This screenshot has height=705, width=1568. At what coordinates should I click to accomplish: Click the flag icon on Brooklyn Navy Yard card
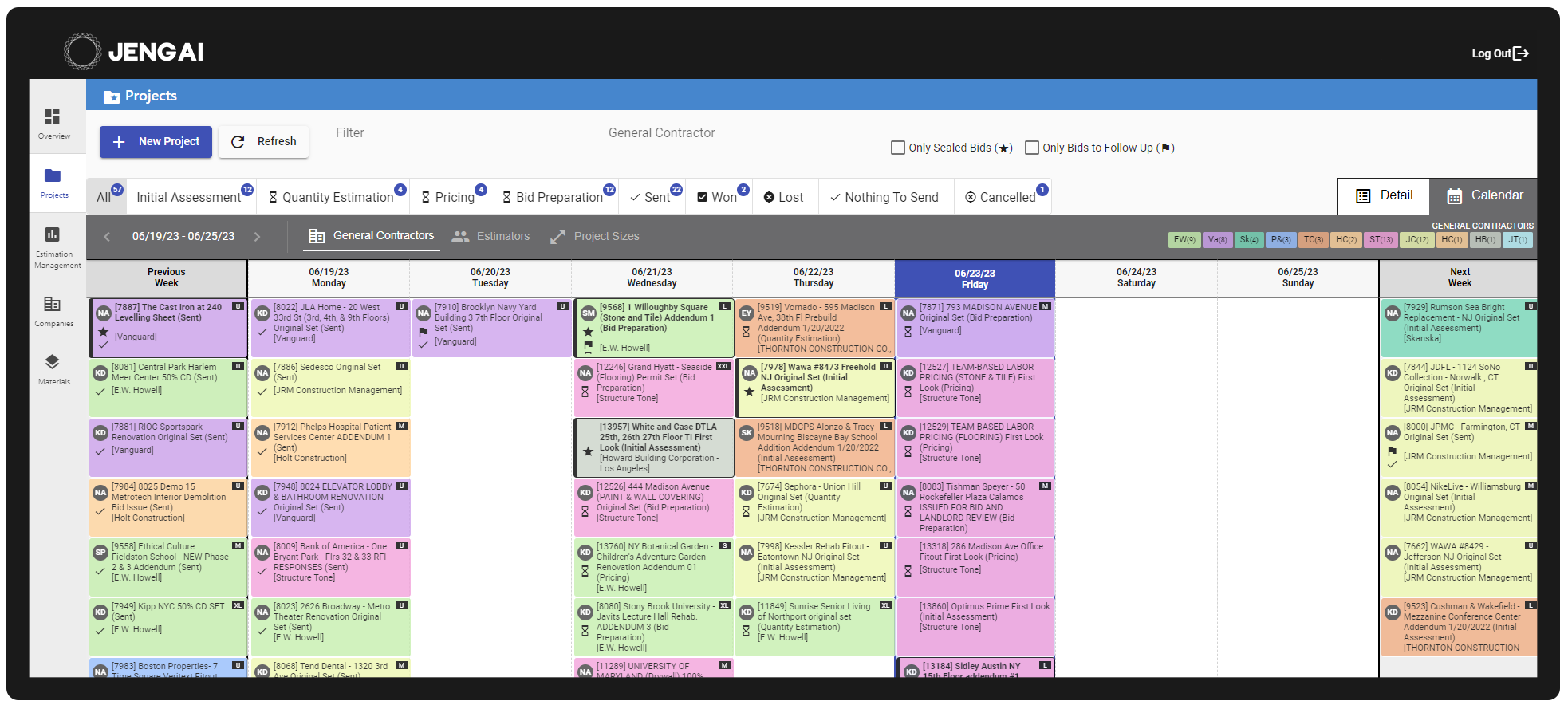[424, 332]
